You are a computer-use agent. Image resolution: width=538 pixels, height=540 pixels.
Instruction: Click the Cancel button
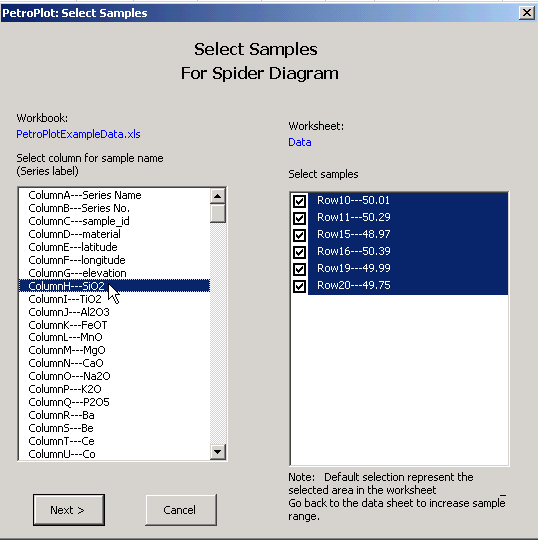[181, 510]
